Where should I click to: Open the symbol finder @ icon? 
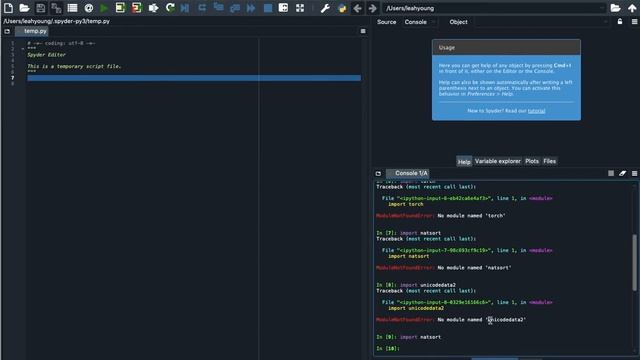(x=89, y=8)
